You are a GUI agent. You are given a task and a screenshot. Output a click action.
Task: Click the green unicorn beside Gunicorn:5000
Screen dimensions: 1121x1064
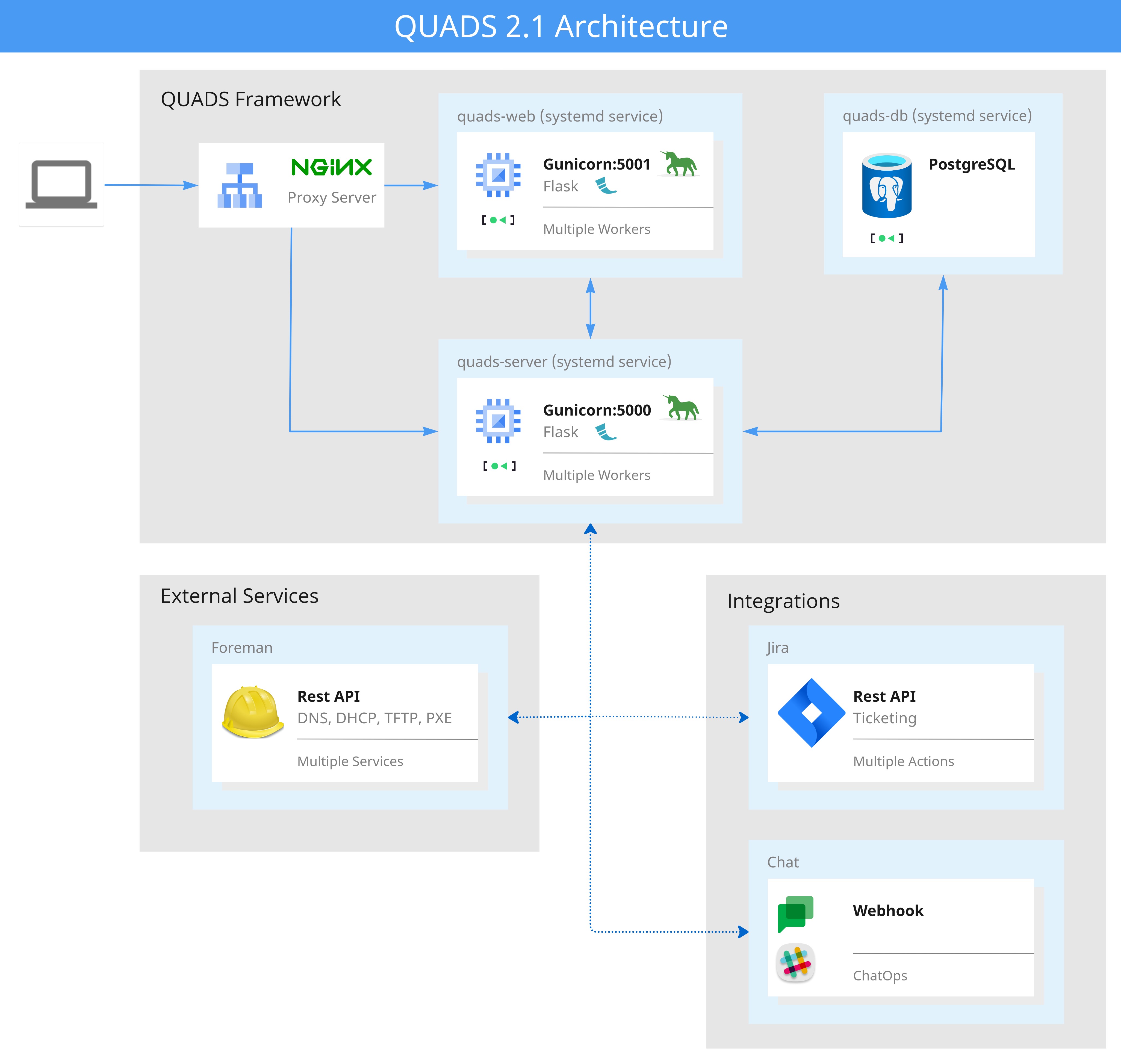pos(681,408)
